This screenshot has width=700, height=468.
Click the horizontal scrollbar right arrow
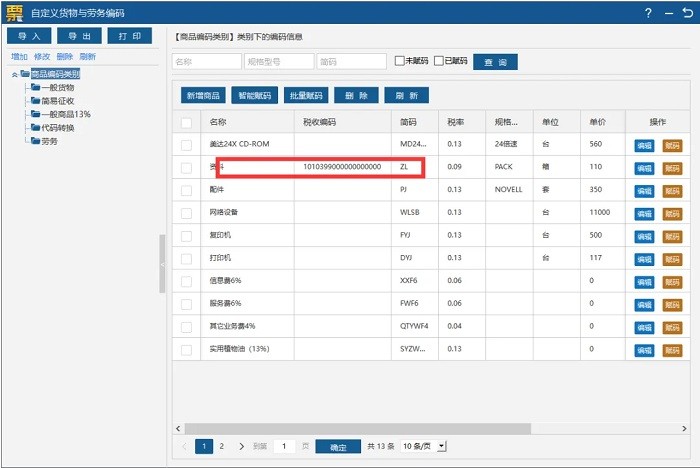[686, 428]
